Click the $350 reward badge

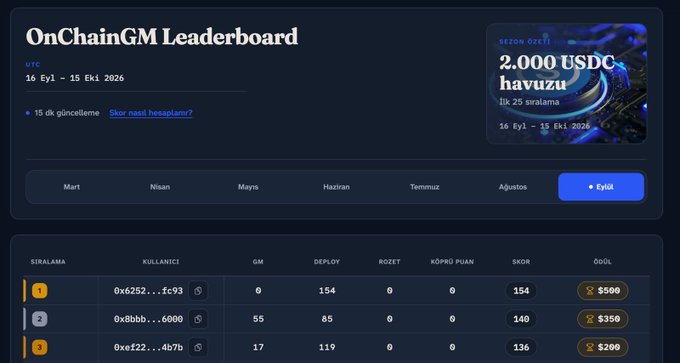(603, 319)
